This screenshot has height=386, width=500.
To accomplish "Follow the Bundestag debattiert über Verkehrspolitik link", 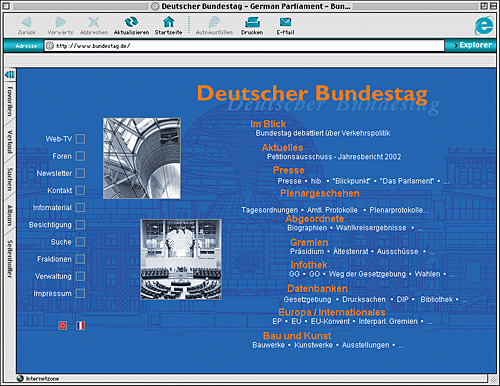I will (323, 133).
